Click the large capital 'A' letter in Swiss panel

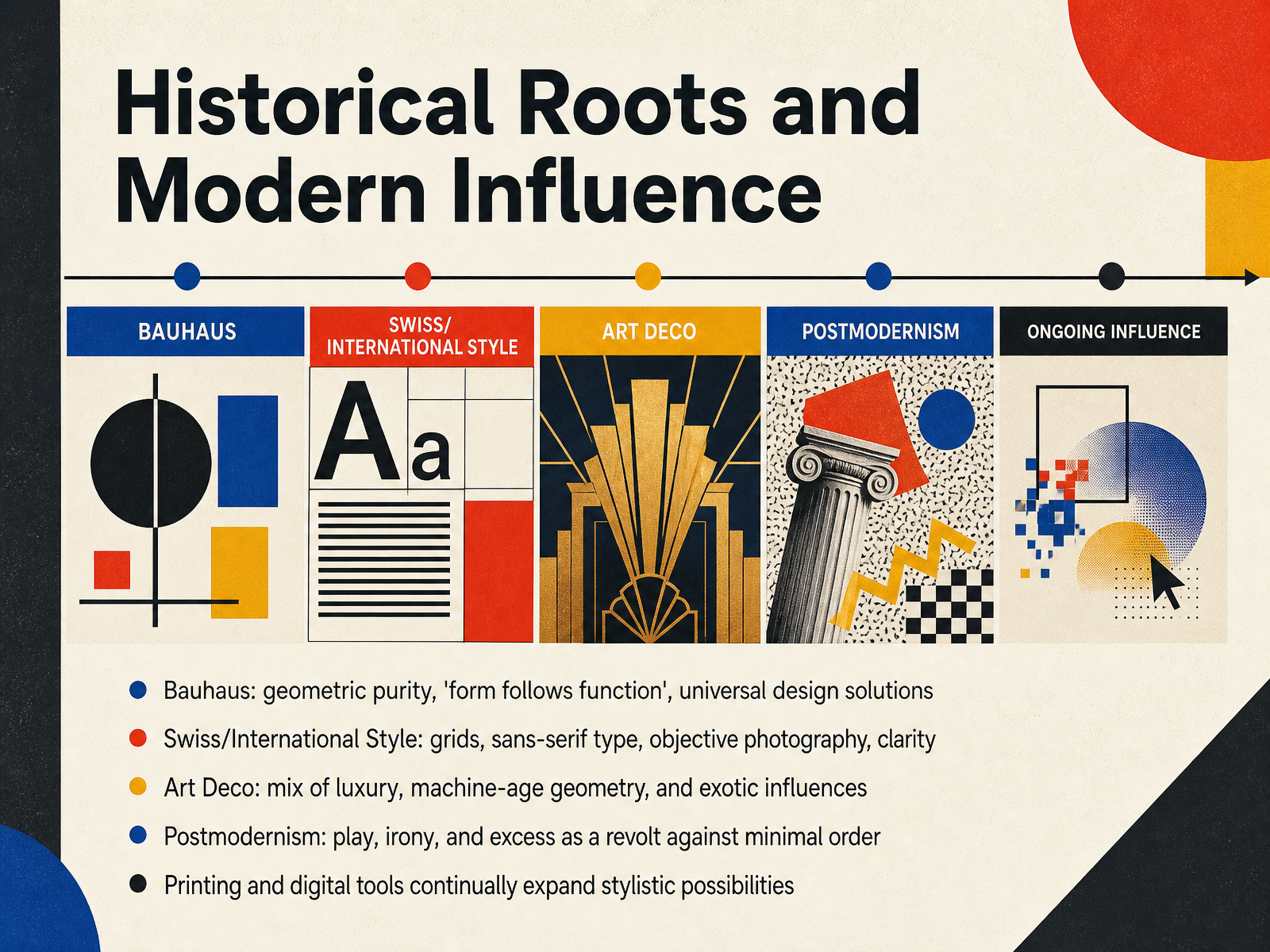356,432
